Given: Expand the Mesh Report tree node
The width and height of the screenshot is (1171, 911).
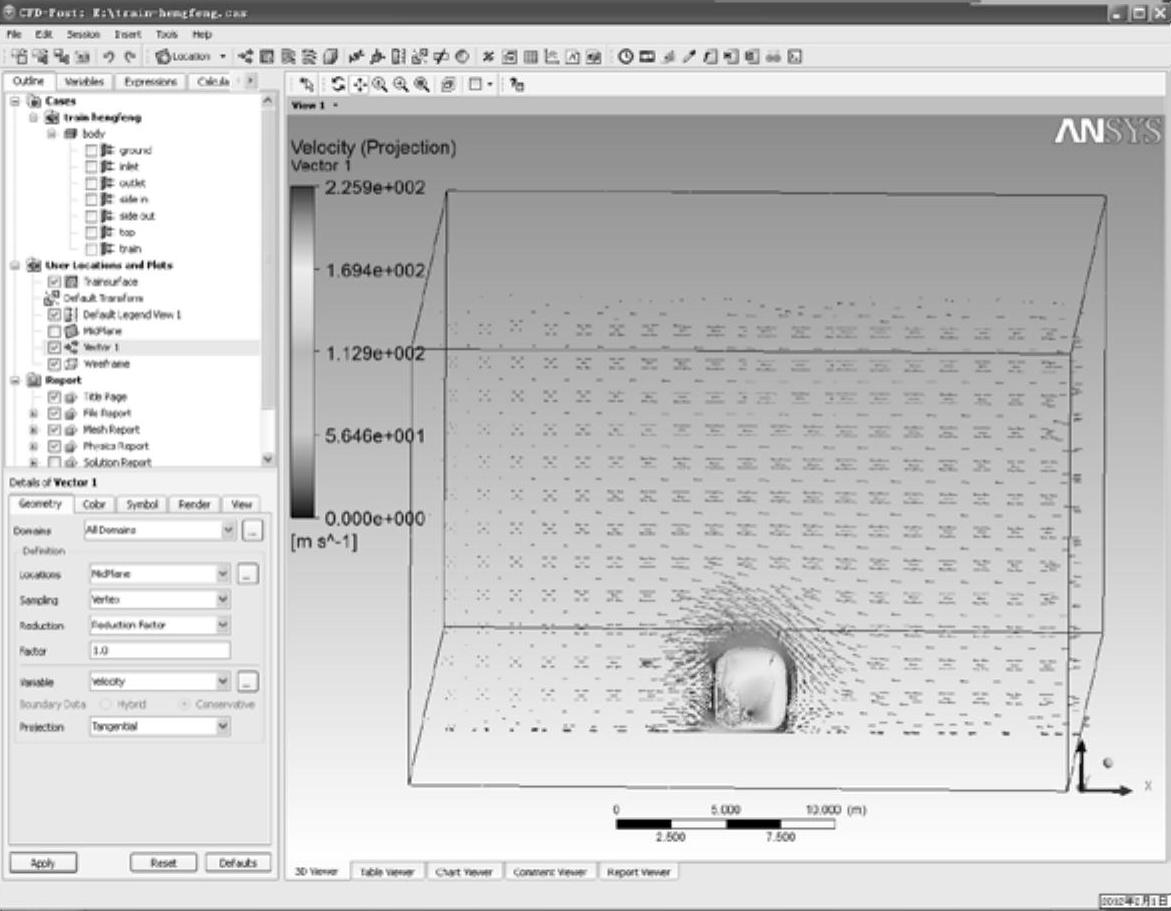Looking at the screenshot, I should pos(34,430).
